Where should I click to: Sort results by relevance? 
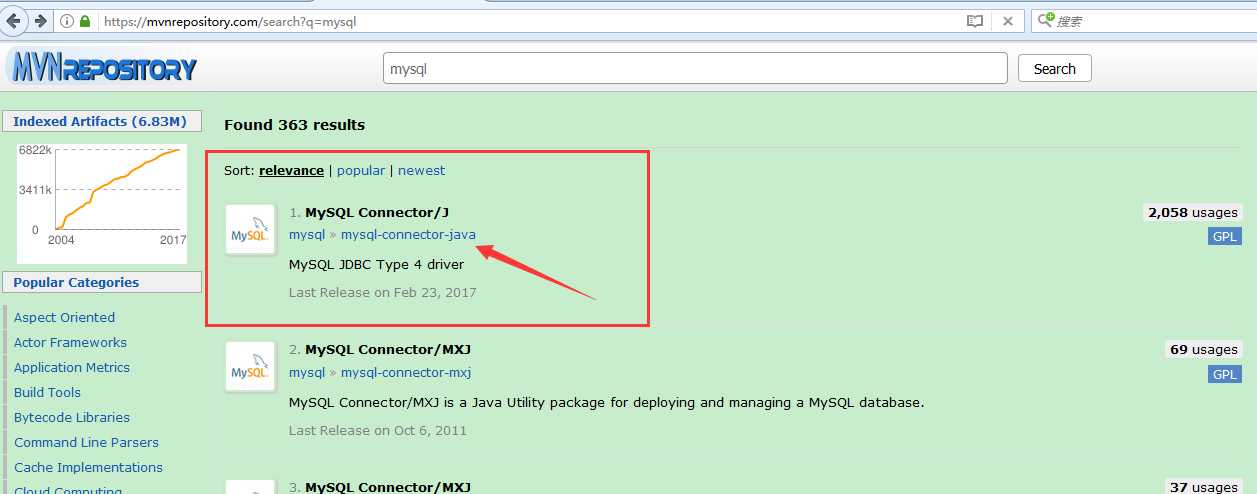tap(291, 170)
